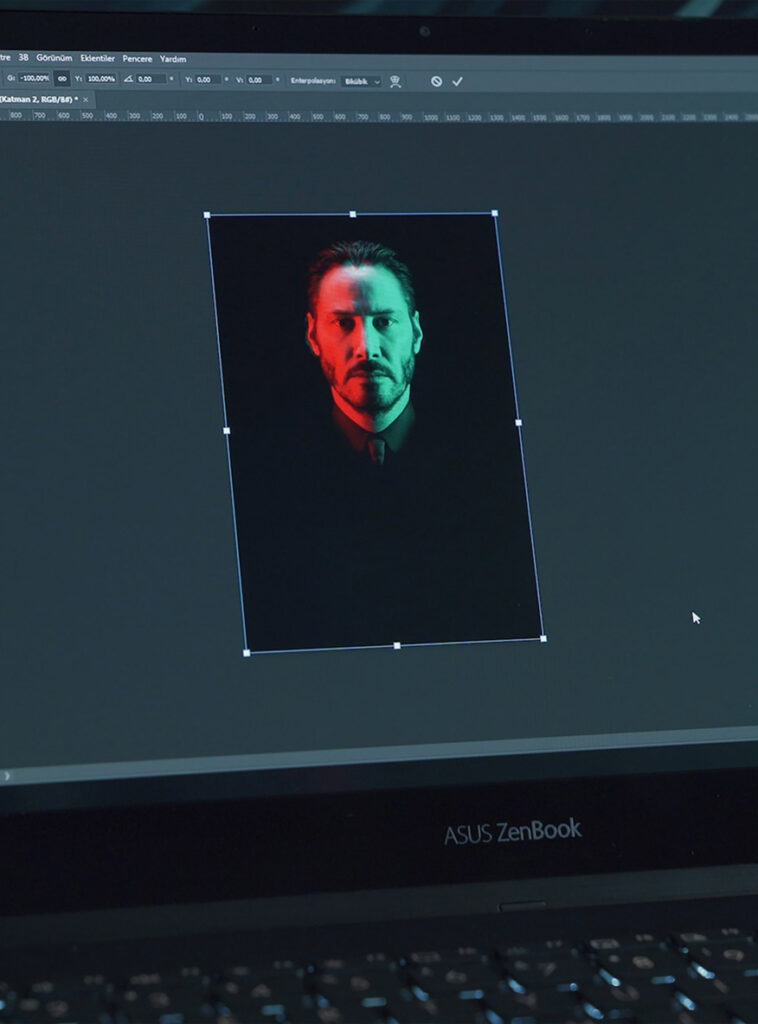Switch to warp mode icon

pos(396,81)
